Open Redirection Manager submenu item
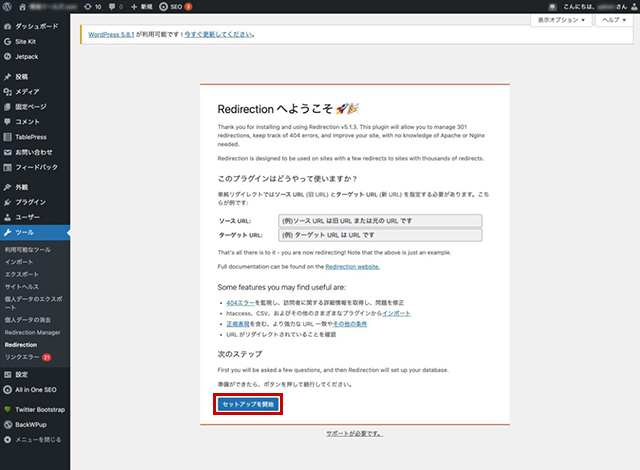The width and height of the screenshot is (640, 470). [33, 333]
